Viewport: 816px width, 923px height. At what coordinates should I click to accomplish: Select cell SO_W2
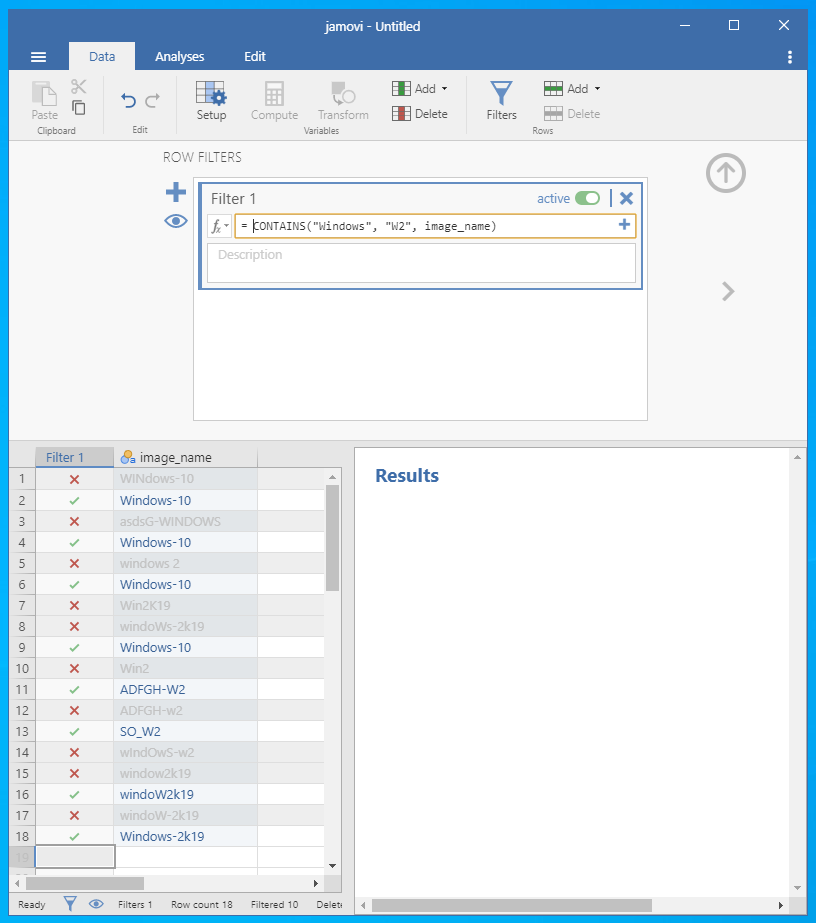point(185,731)
